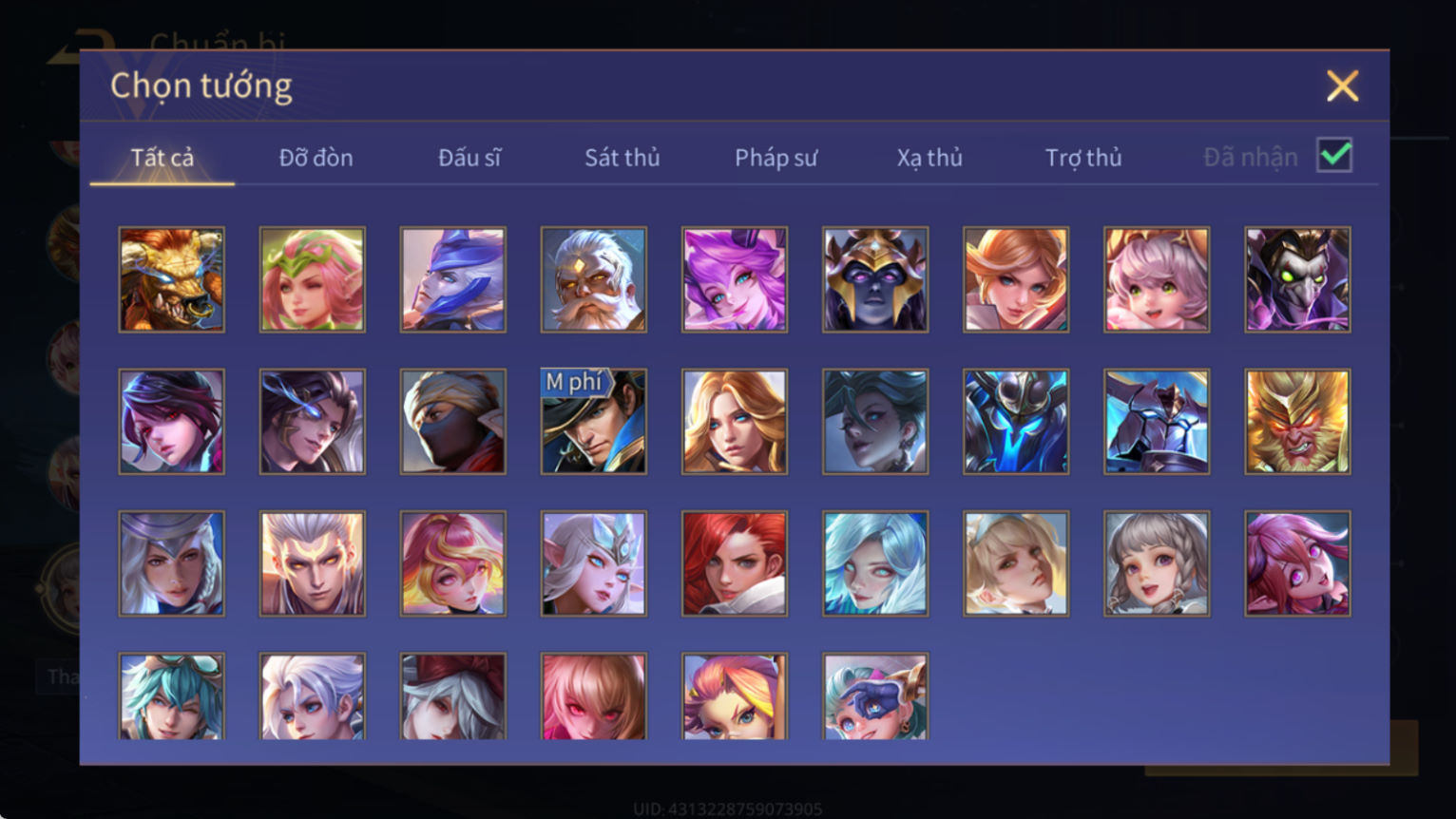Select the red-haired woman hero portrait
1456x819 pixels.
click(x=735, y=563)
